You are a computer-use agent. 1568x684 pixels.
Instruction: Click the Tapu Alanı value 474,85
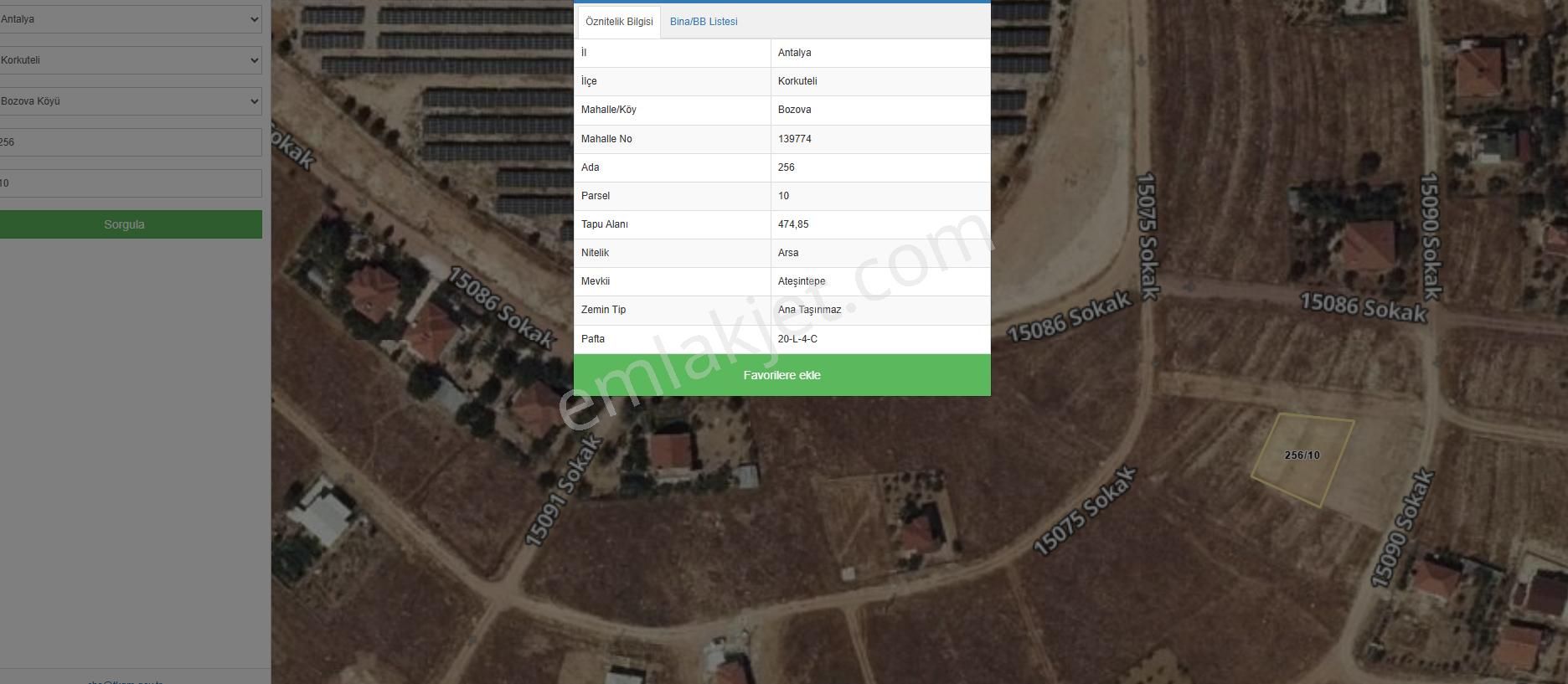(x=793, y=224)
